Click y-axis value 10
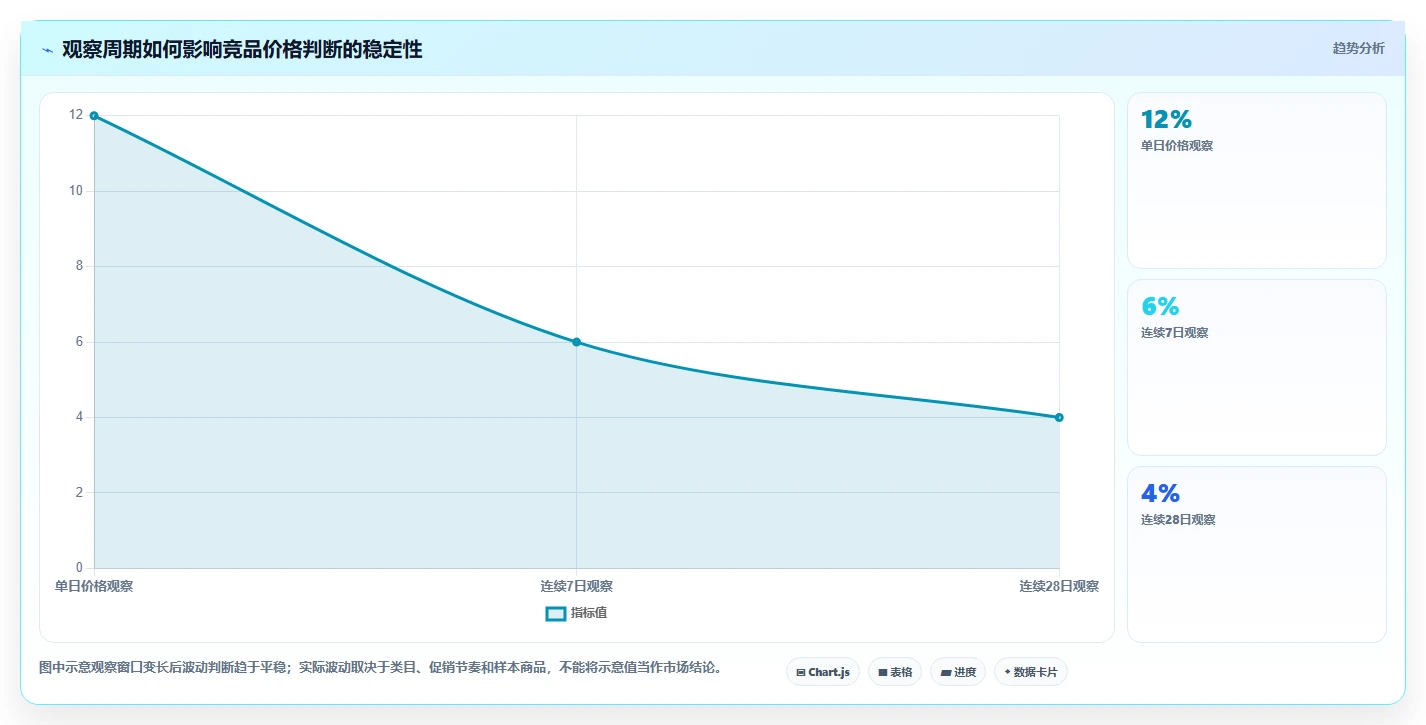The width and height of the screenshot is (1426, 725). (76, 191)
